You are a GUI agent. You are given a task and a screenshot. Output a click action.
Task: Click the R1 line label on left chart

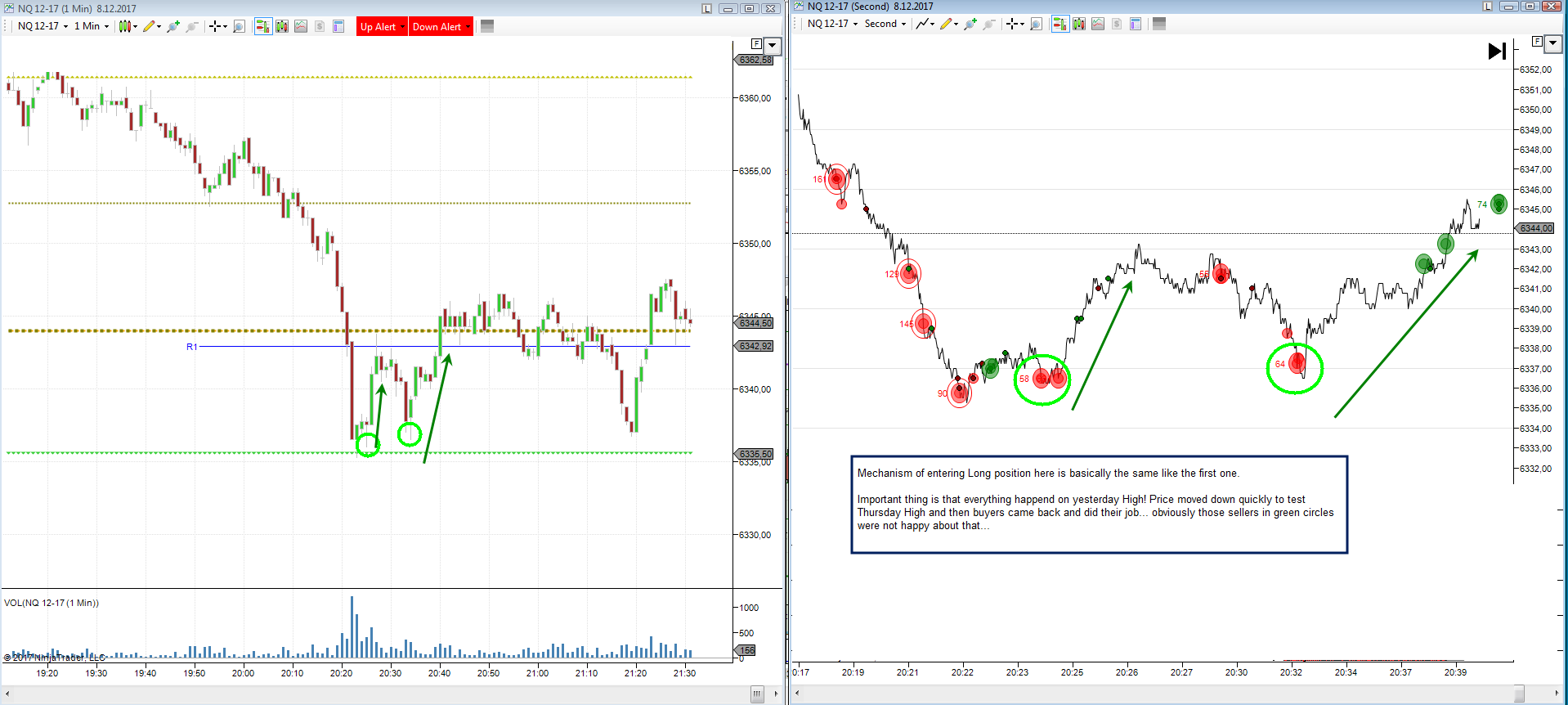coord(192,347)
